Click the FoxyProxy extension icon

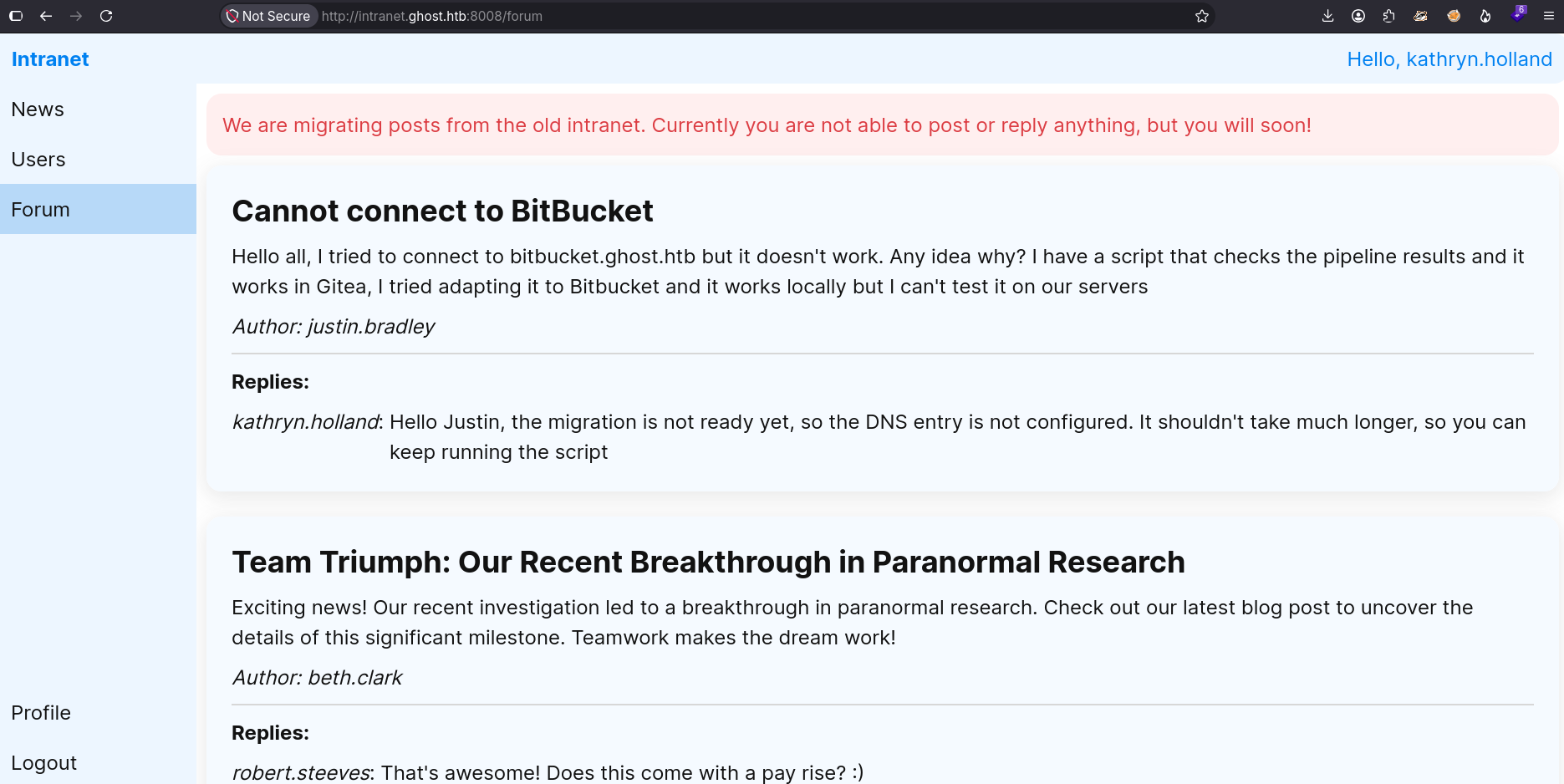click(x=1454, y=16)
